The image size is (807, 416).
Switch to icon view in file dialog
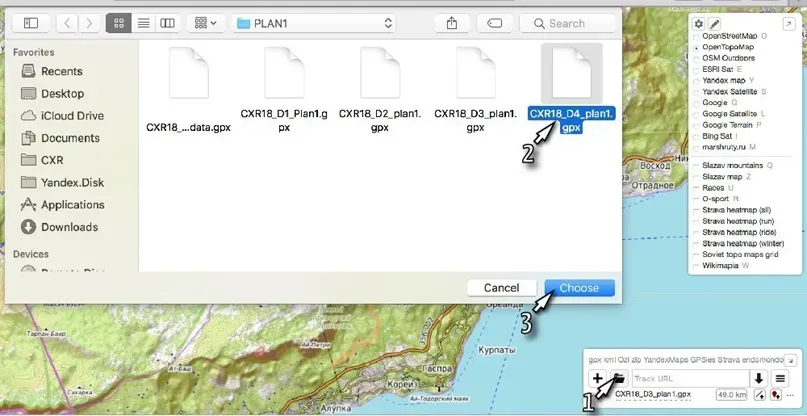coord(119,23)
